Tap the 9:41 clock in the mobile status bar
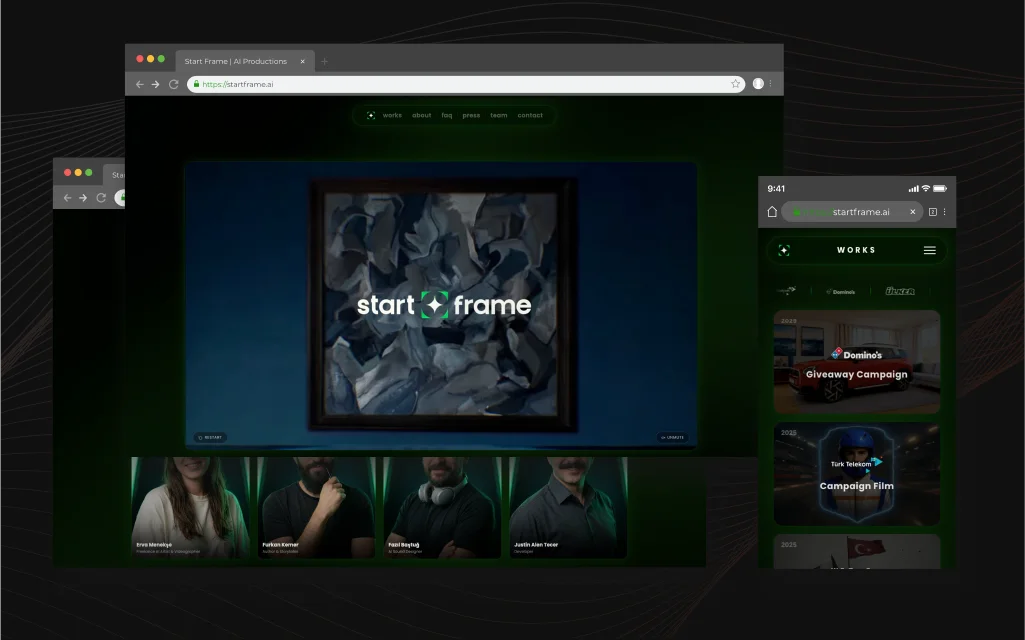Viewport: 1025px width, 640px height. coord(776,188)
